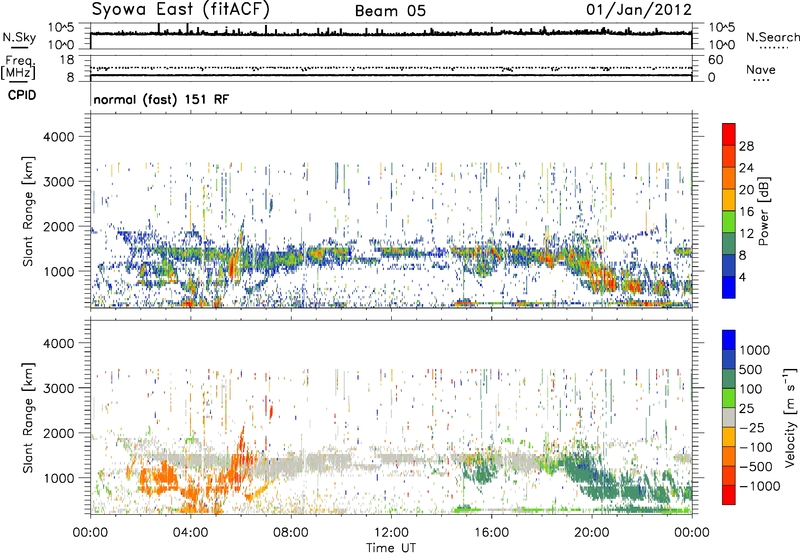Select the "N.Sky" axis label
Viewport: 800px width, 554px height.
tap(19, 37)
